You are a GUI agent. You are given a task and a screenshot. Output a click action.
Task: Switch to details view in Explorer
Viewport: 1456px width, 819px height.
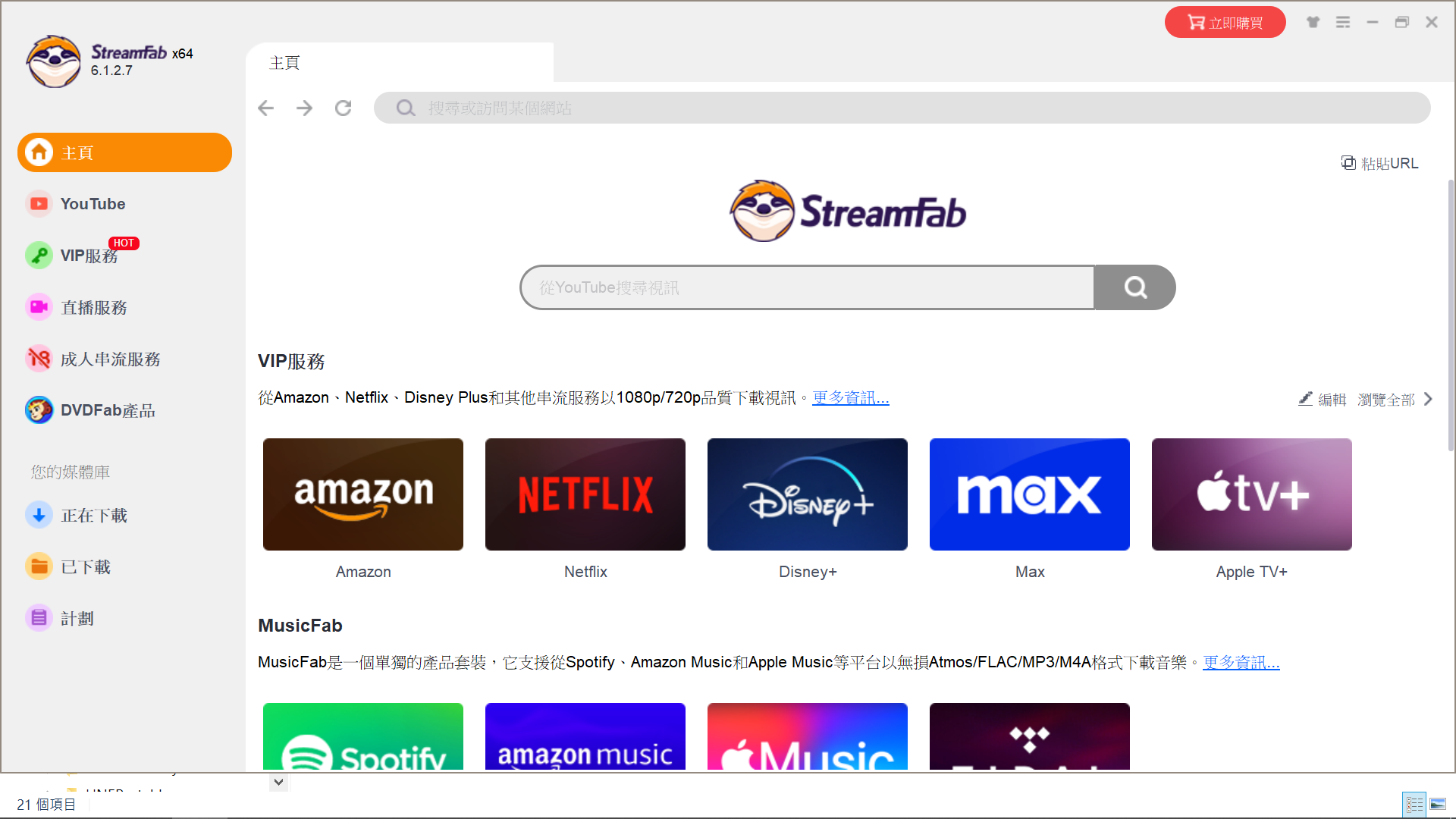click(x=1414, y=804)
